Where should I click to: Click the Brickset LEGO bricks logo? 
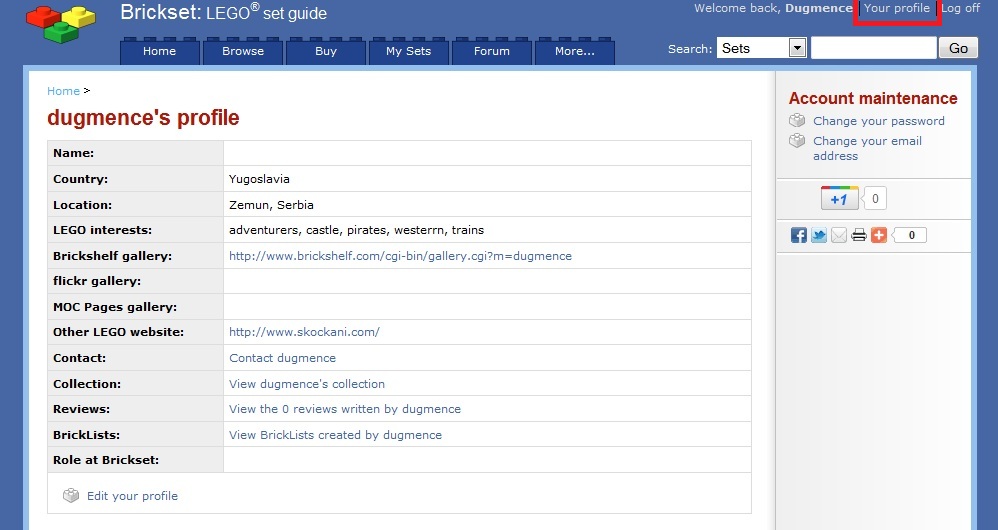click(61, 24)
